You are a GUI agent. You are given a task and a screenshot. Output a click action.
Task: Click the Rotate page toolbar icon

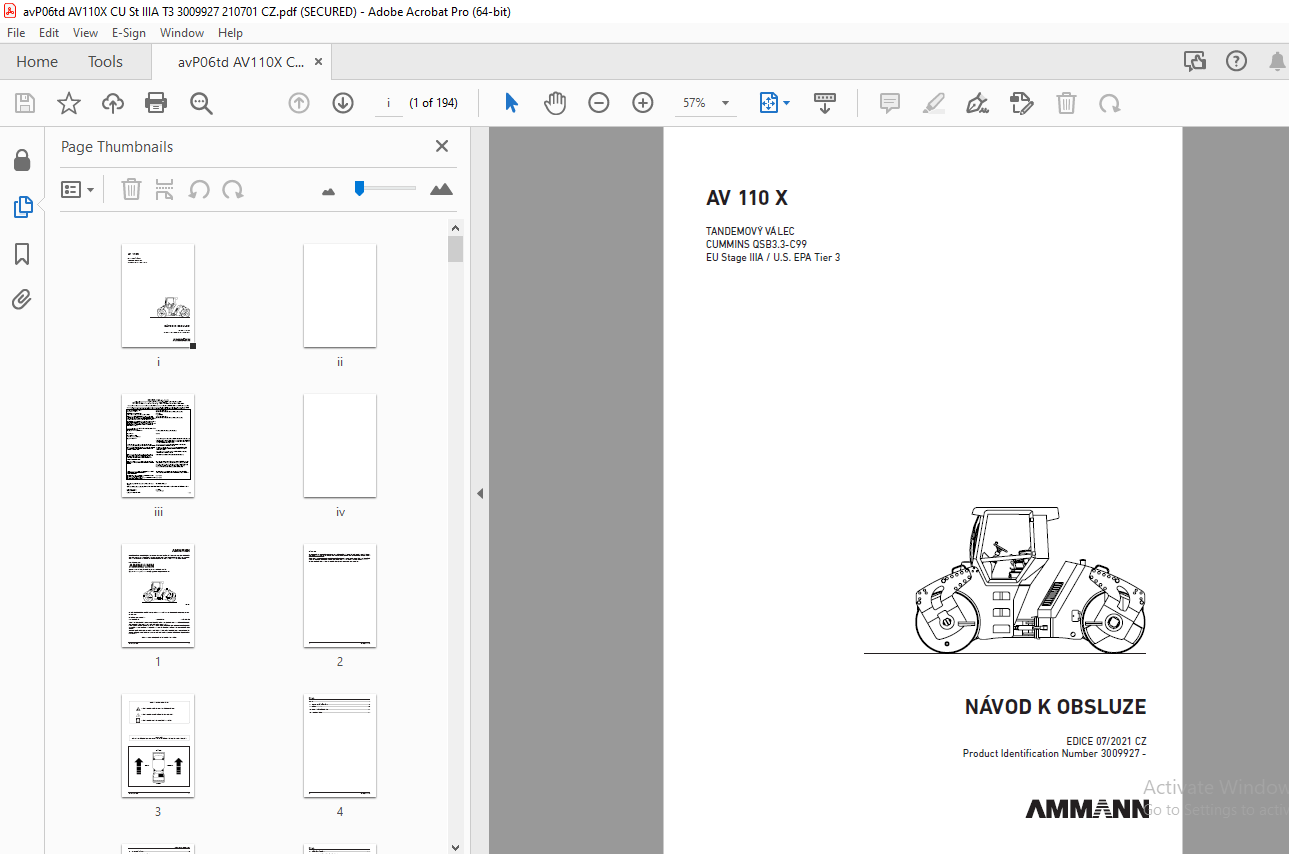coord(1109,103)
